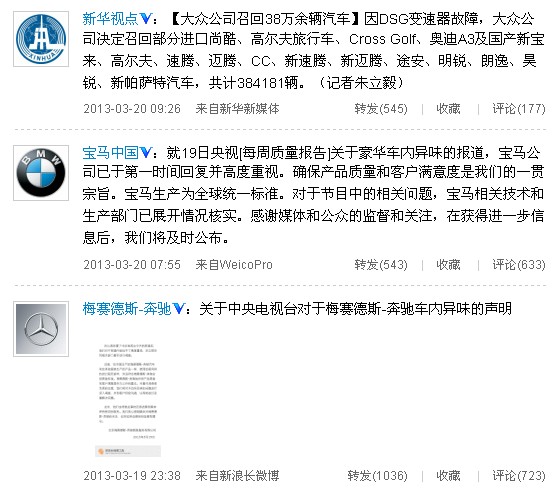Open the 新华视点 account name link
Viewport: 553px width, 491px height.
[x=110, y=19]
